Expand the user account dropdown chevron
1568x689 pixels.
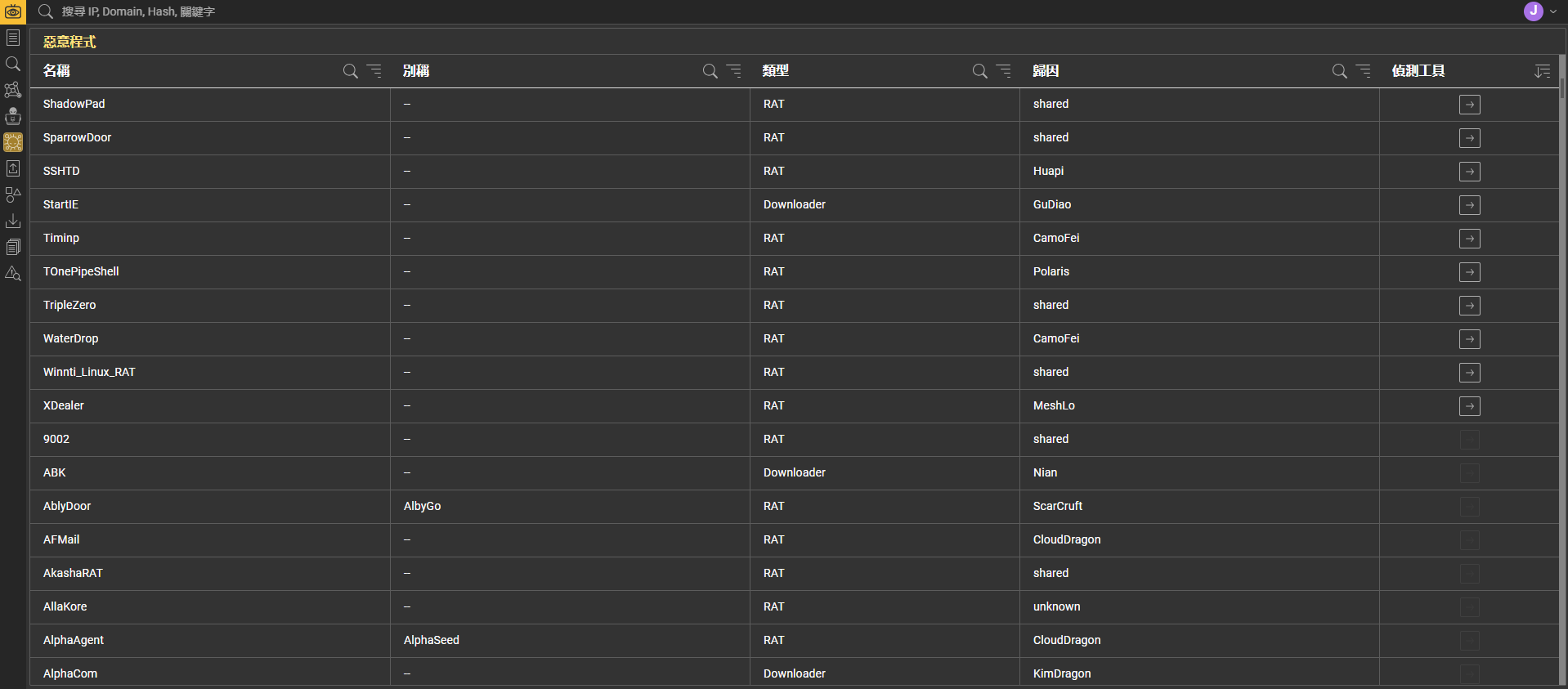tap(1553, 11)
